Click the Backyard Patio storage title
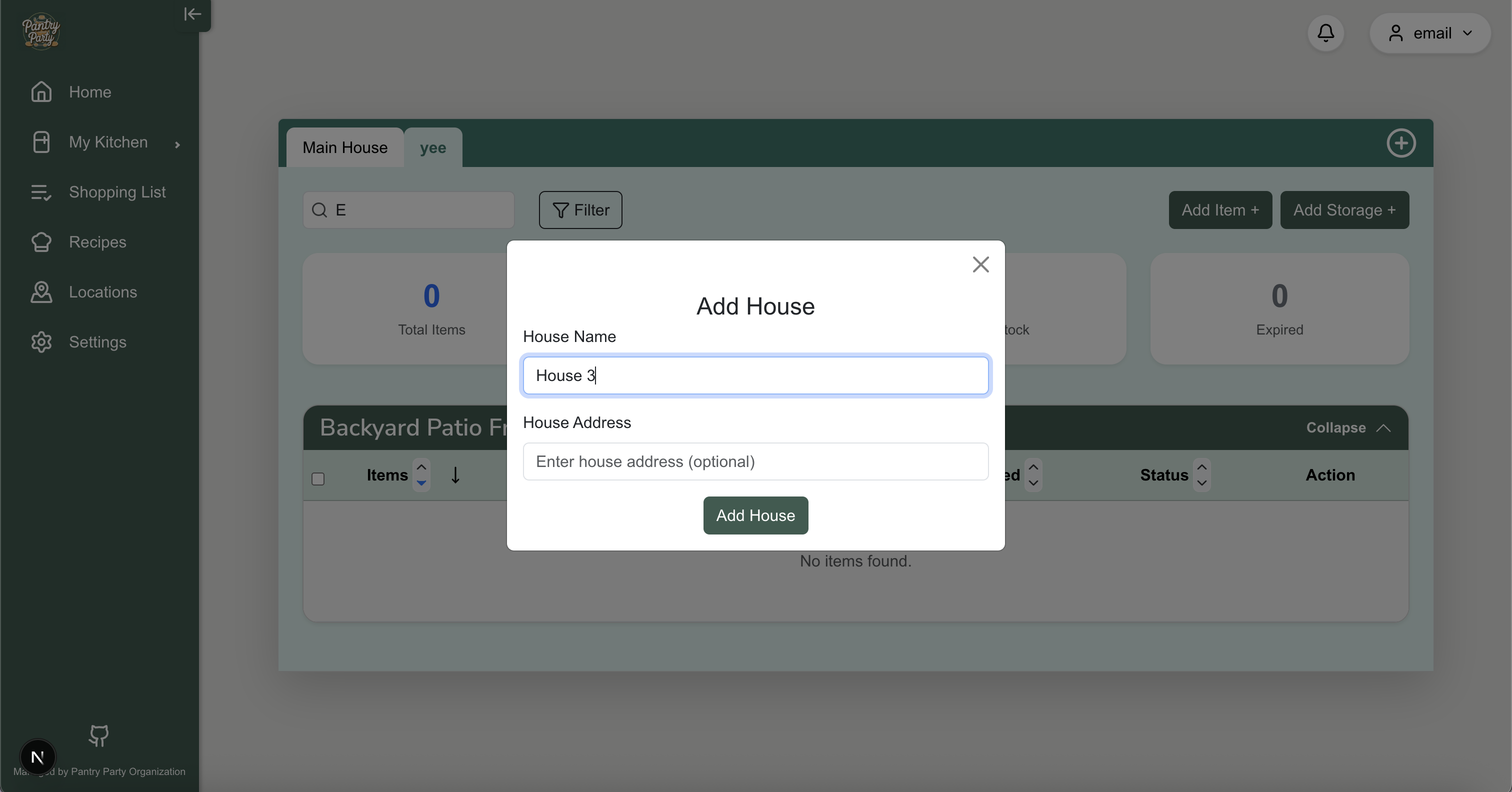This screenshot has height=792, width=1512. 413,427
